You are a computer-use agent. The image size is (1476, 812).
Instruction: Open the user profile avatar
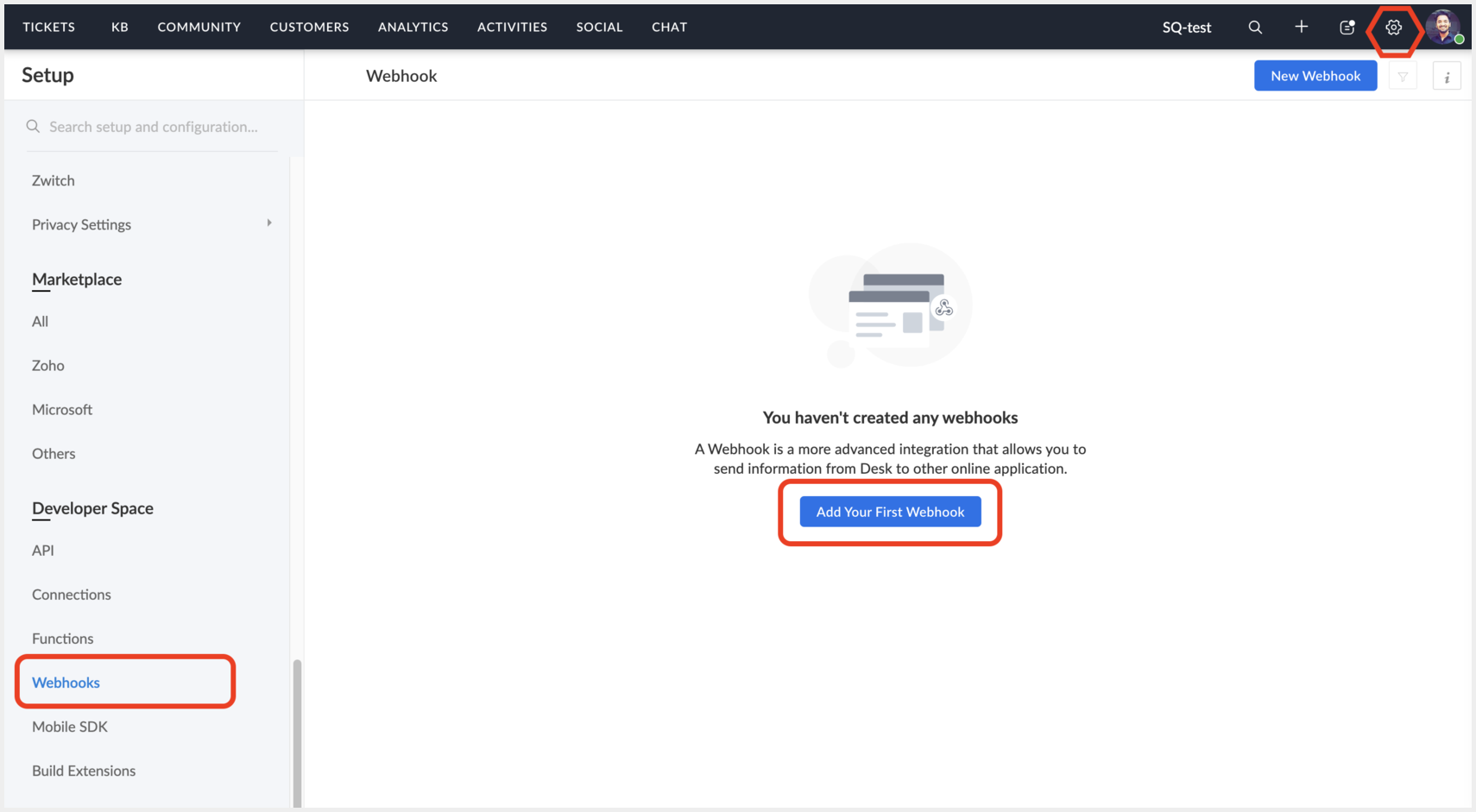[x=1443, y=27]
